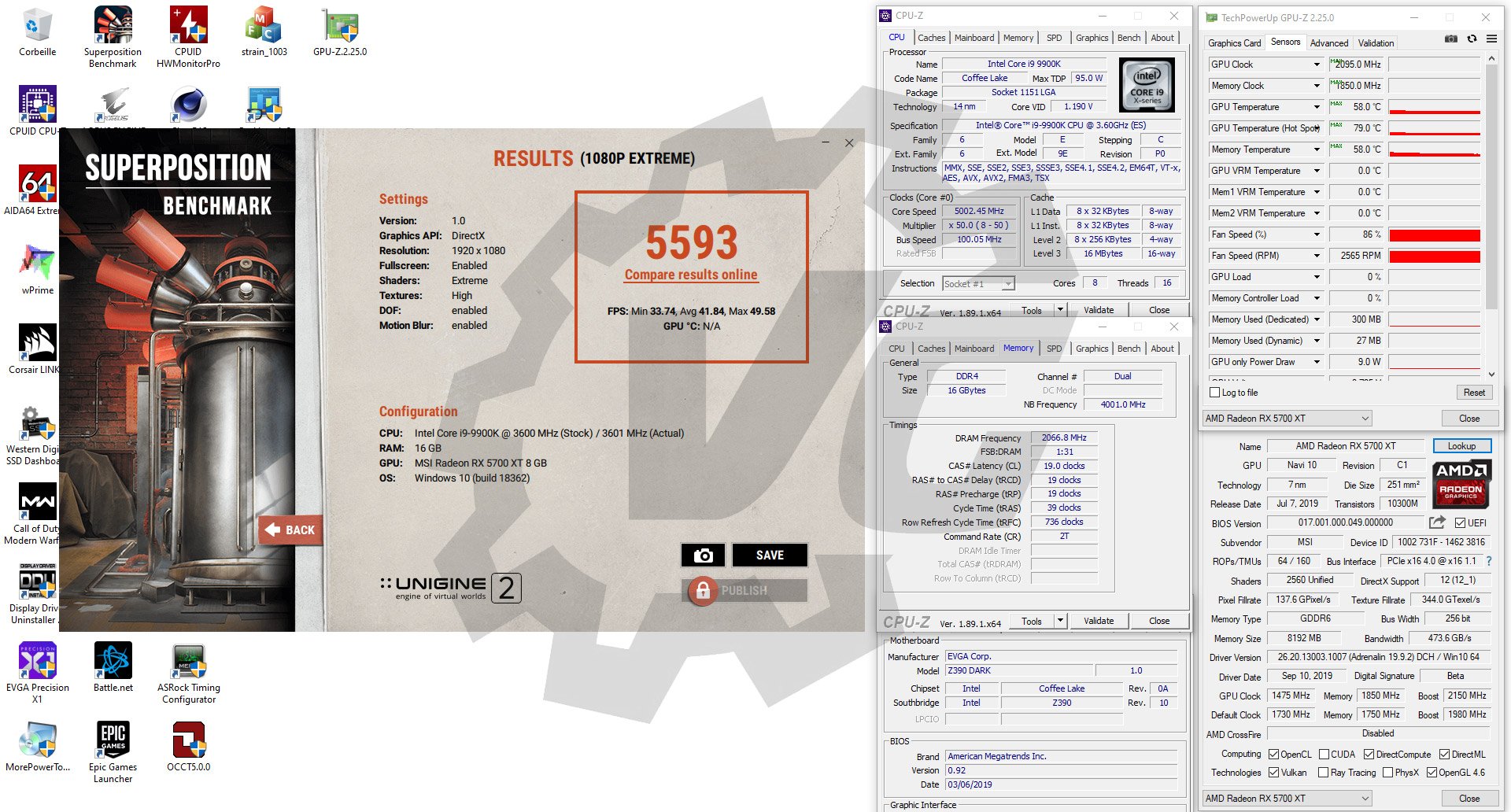Click GPU-Z screenshot camera icon
This screenshot has height=812, width=1511.
point(1450,39)
